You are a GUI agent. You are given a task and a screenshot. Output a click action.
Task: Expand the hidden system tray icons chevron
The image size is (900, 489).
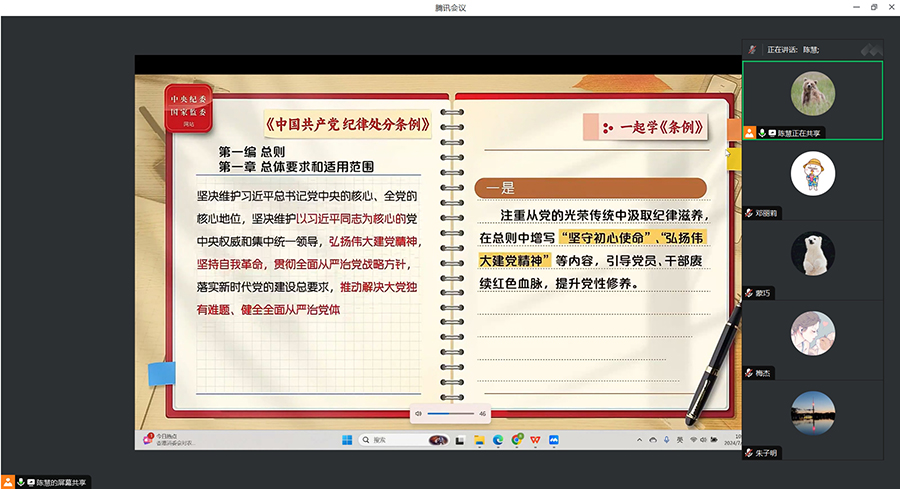point(639,439)
